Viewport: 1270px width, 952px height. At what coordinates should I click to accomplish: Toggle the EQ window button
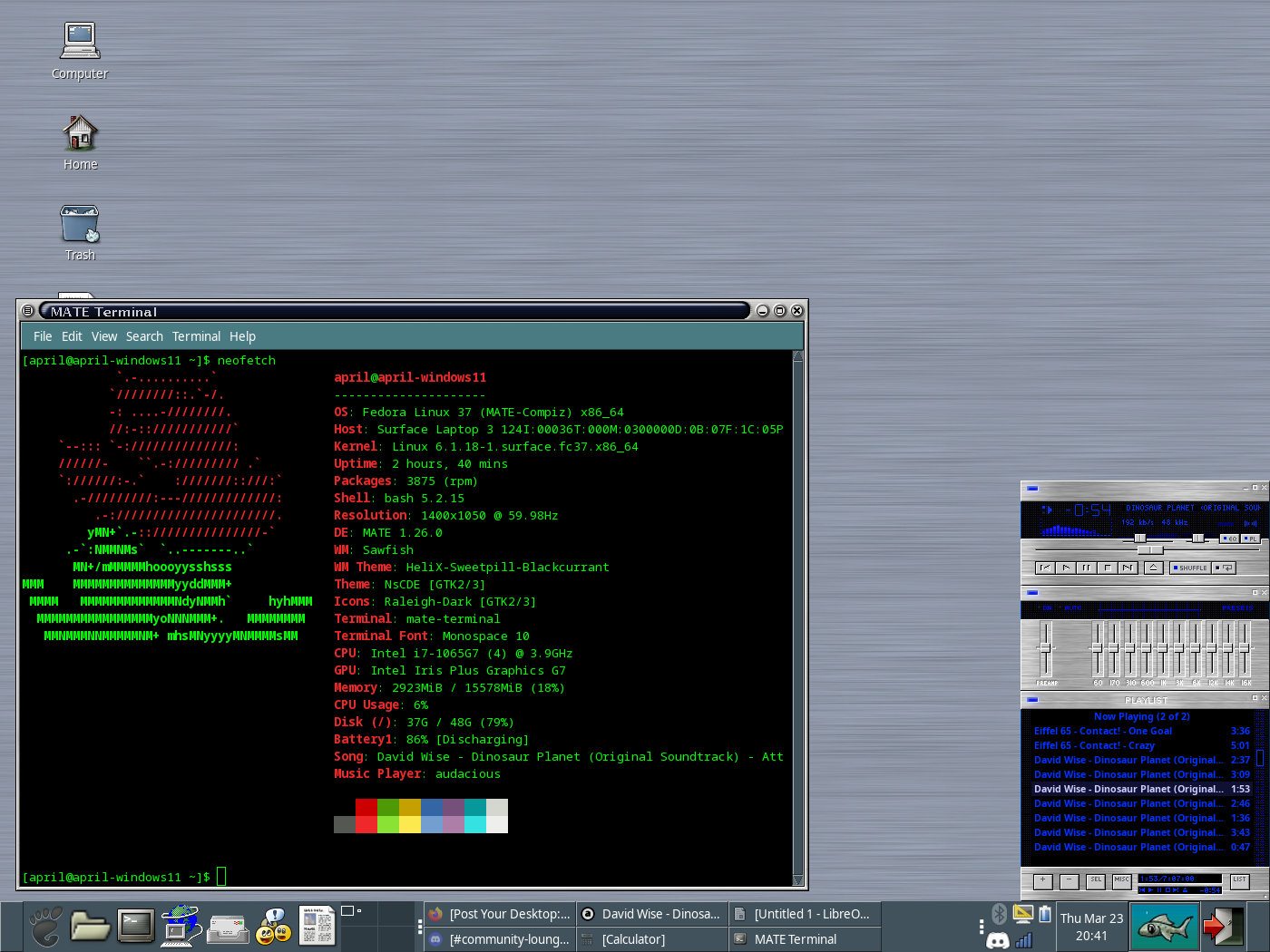tap(1230, 539)
